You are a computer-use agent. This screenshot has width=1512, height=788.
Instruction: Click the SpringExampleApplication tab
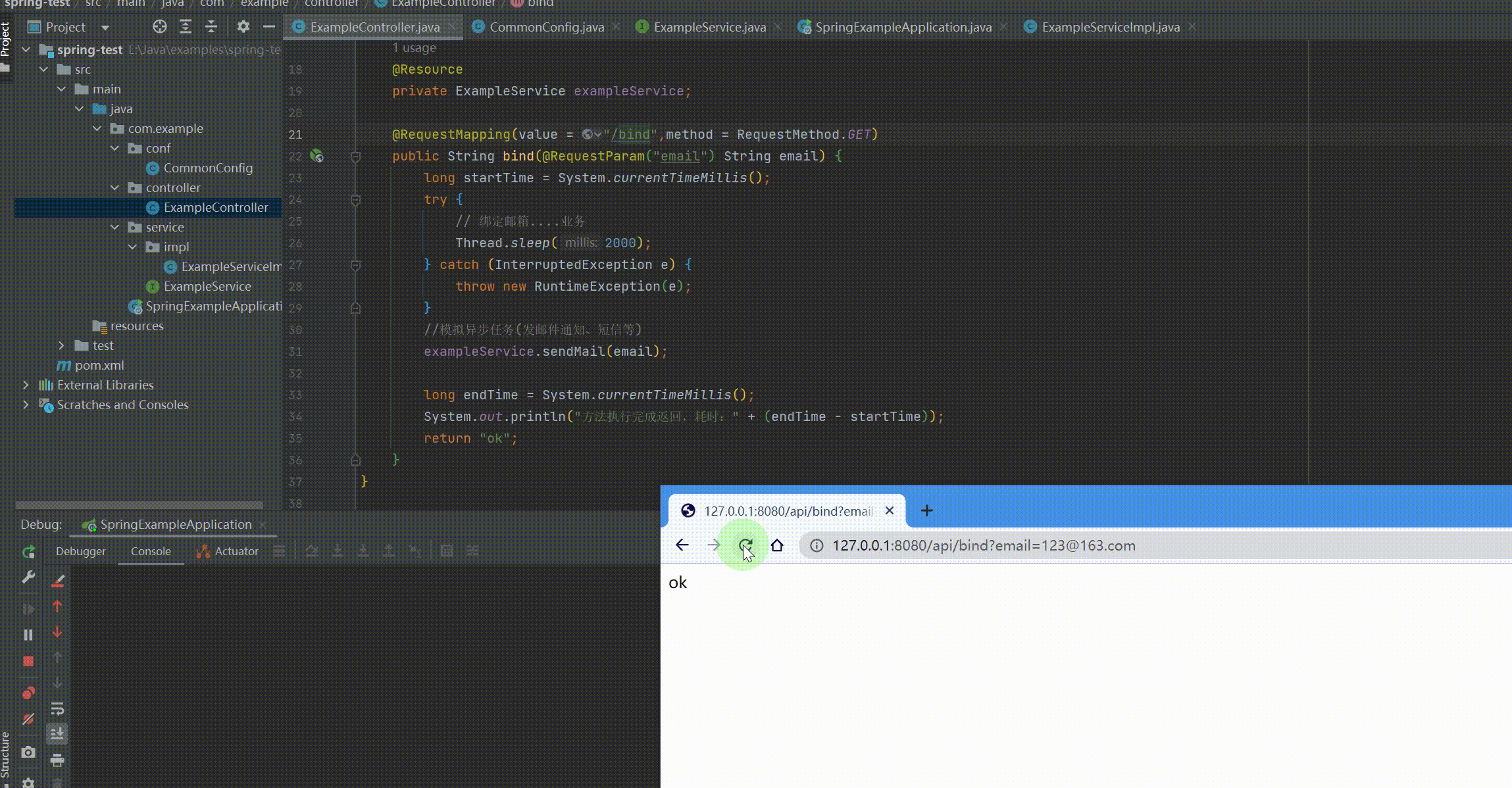(x=902, y=27)
